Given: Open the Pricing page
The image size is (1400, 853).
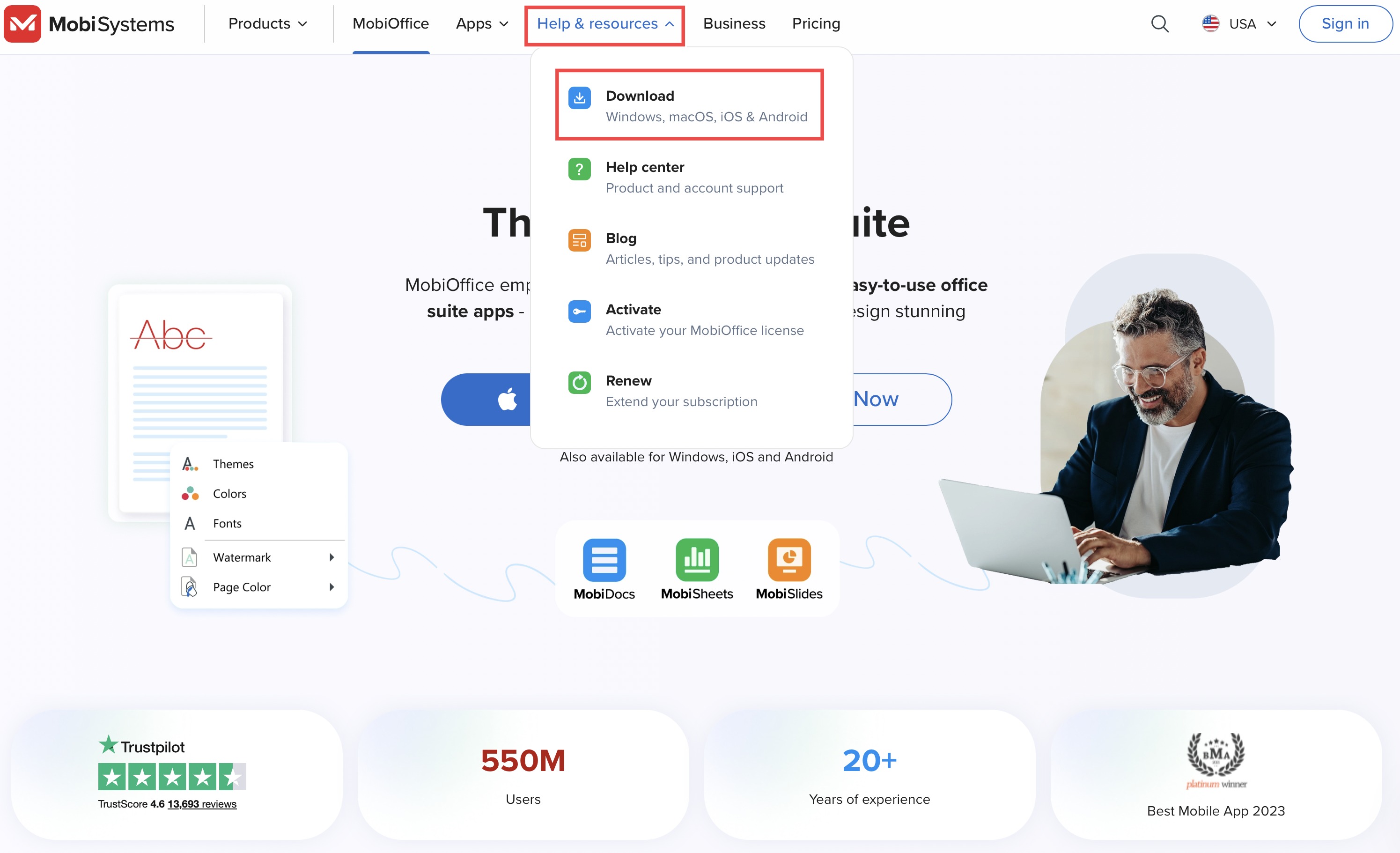Looking at the screenshot, I should (x=816, y=24).
